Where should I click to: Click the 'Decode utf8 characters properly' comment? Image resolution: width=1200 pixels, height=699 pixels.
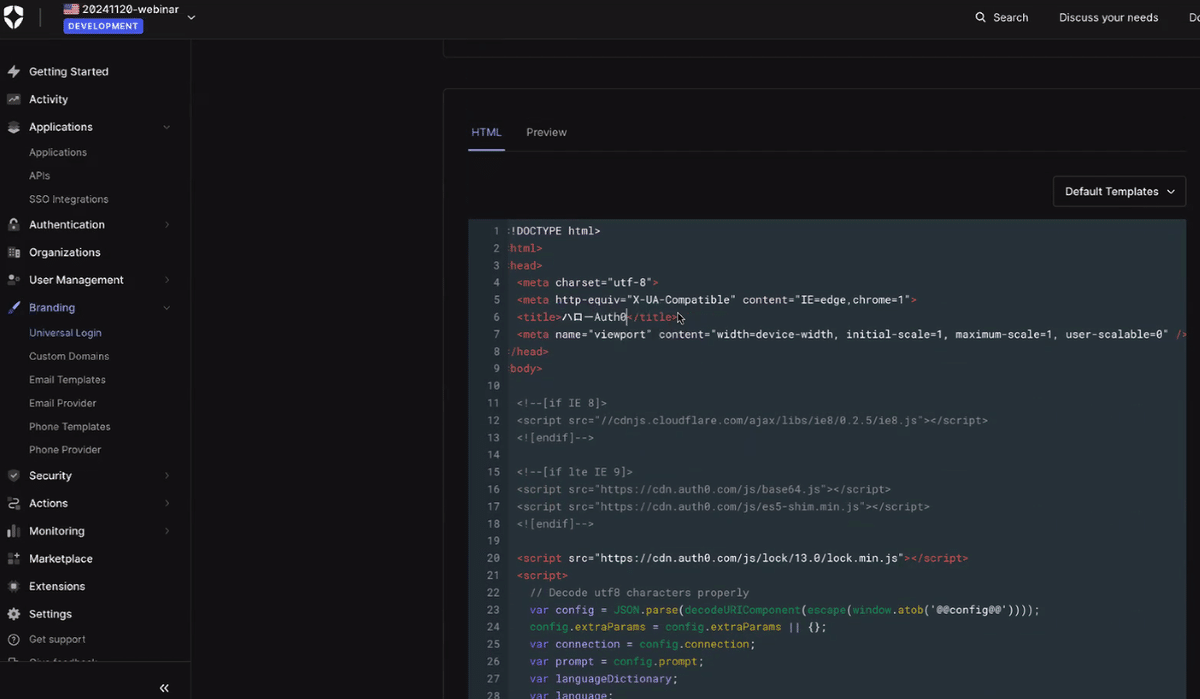click(639, 593)
